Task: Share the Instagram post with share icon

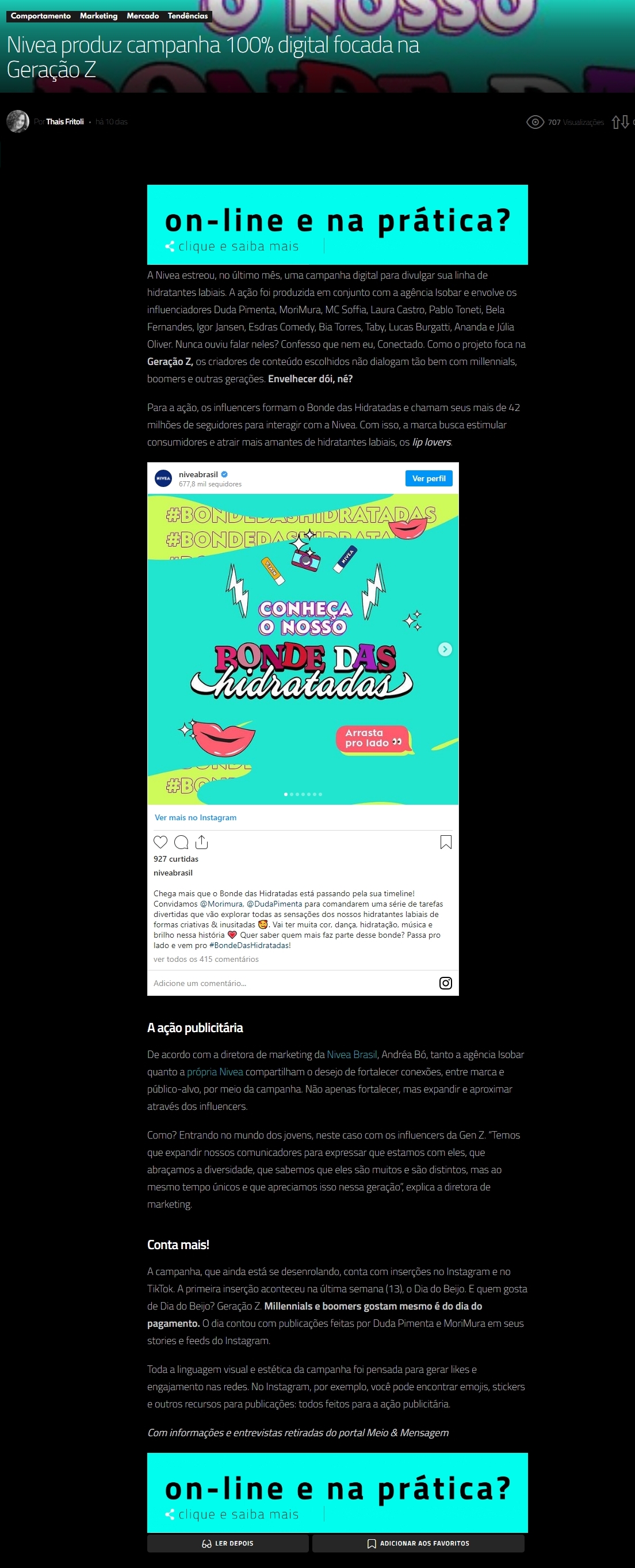Action: 202,842
